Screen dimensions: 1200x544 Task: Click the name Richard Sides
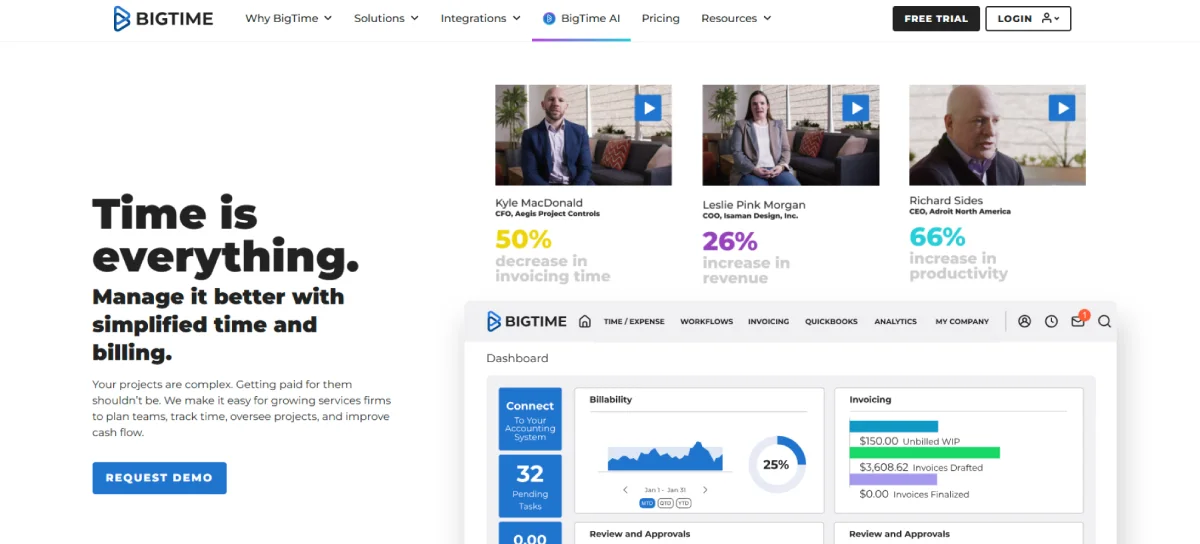(945, 201)
